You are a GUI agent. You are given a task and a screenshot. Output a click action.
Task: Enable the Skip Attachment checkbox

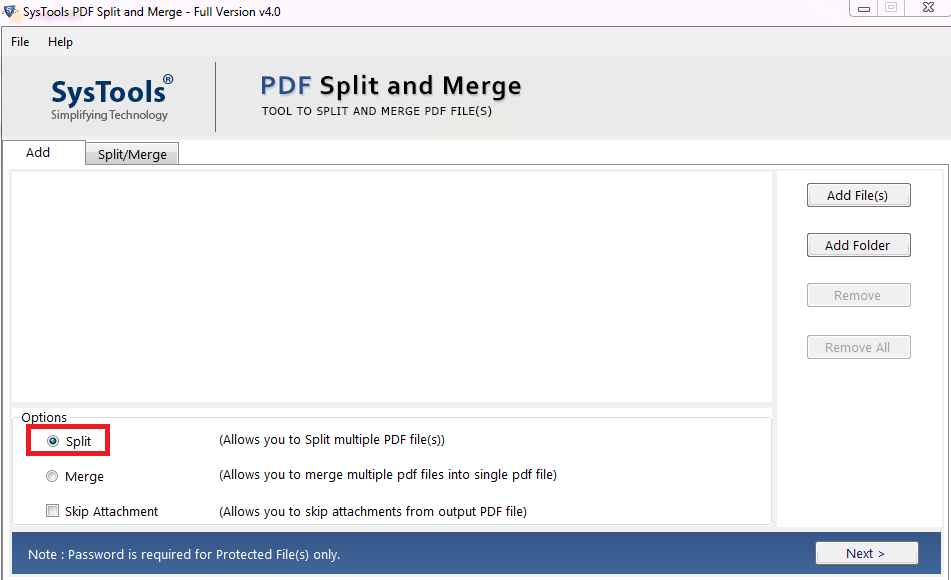tap(53, 511)
